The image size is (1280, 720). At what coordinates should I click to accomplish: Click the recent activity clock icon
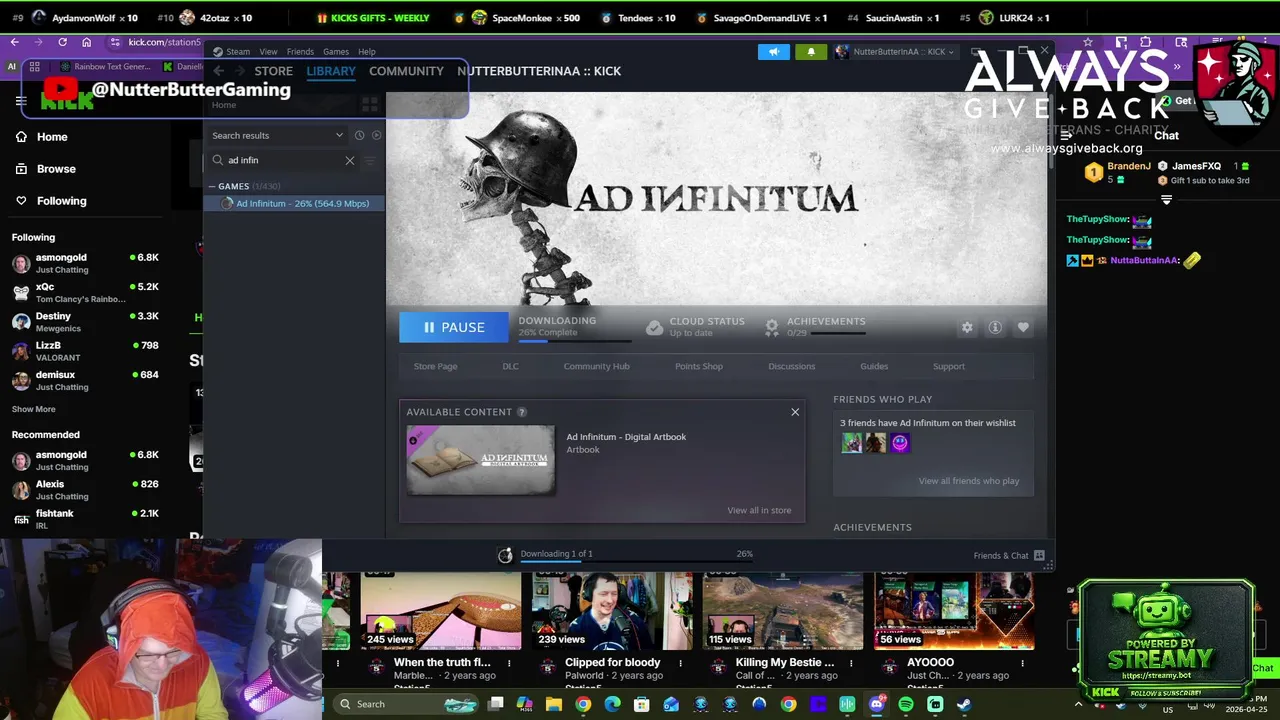click(x=359, y=135)
